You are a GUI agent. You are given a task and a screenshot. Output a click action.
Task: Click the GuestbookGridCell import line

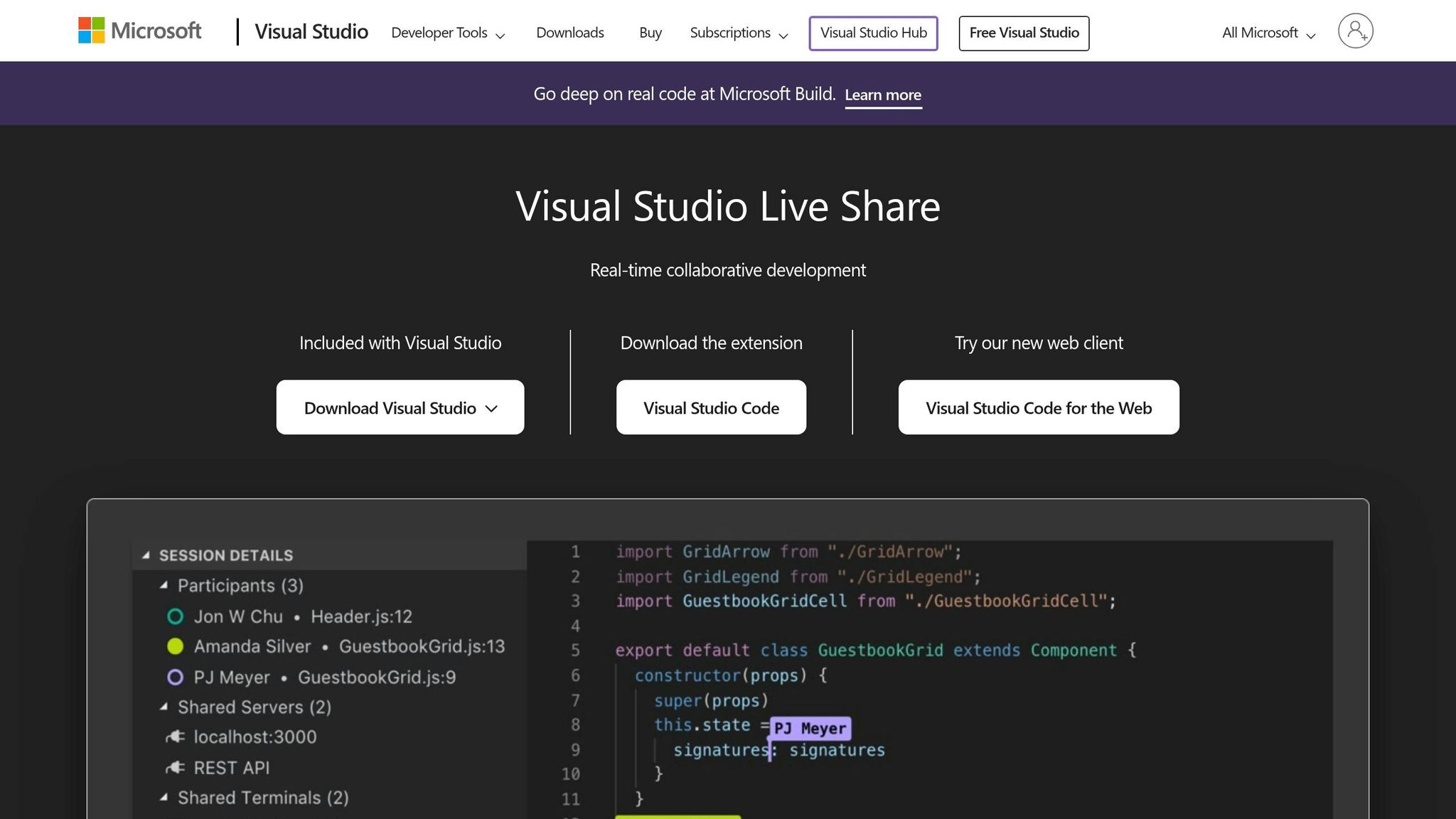coord(866,601)
